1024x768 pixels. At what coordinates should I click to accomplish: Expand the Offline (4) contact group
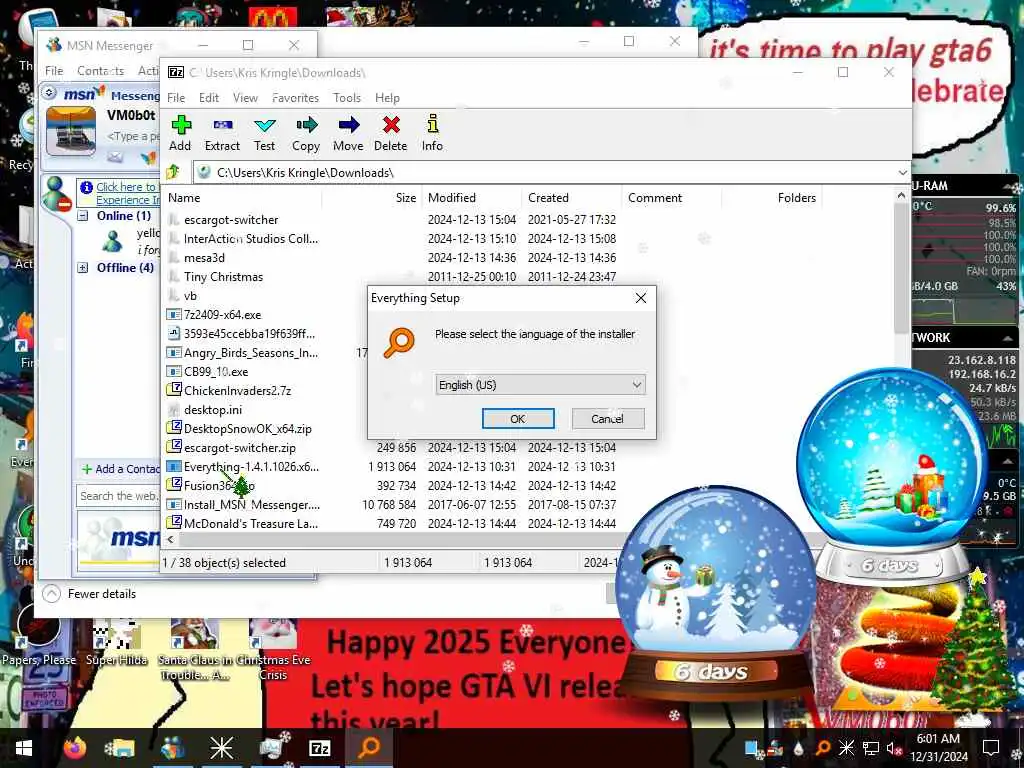[x=83, y=267]
